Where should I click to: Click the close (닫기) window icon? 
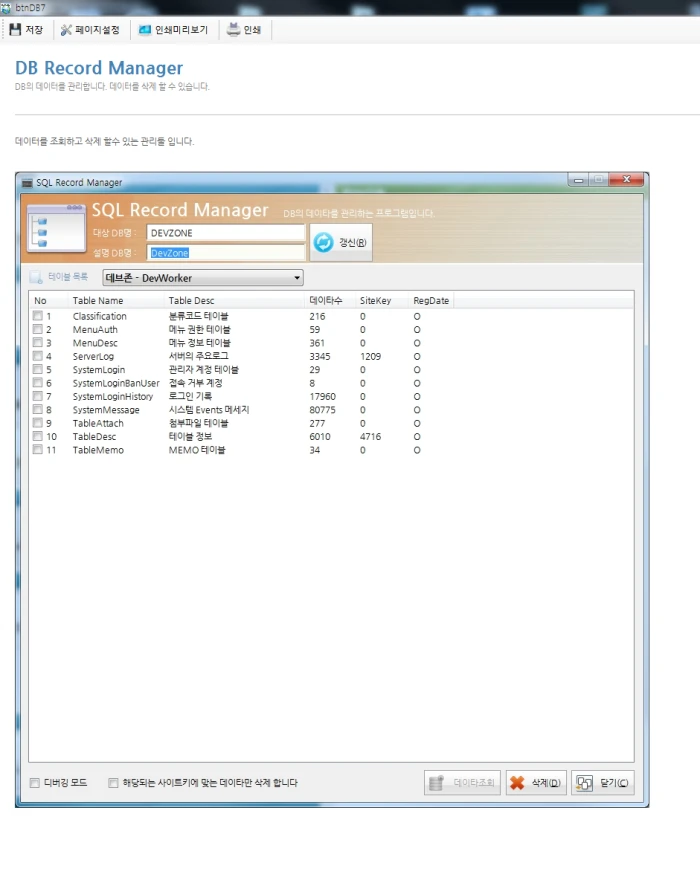(585, 783)
